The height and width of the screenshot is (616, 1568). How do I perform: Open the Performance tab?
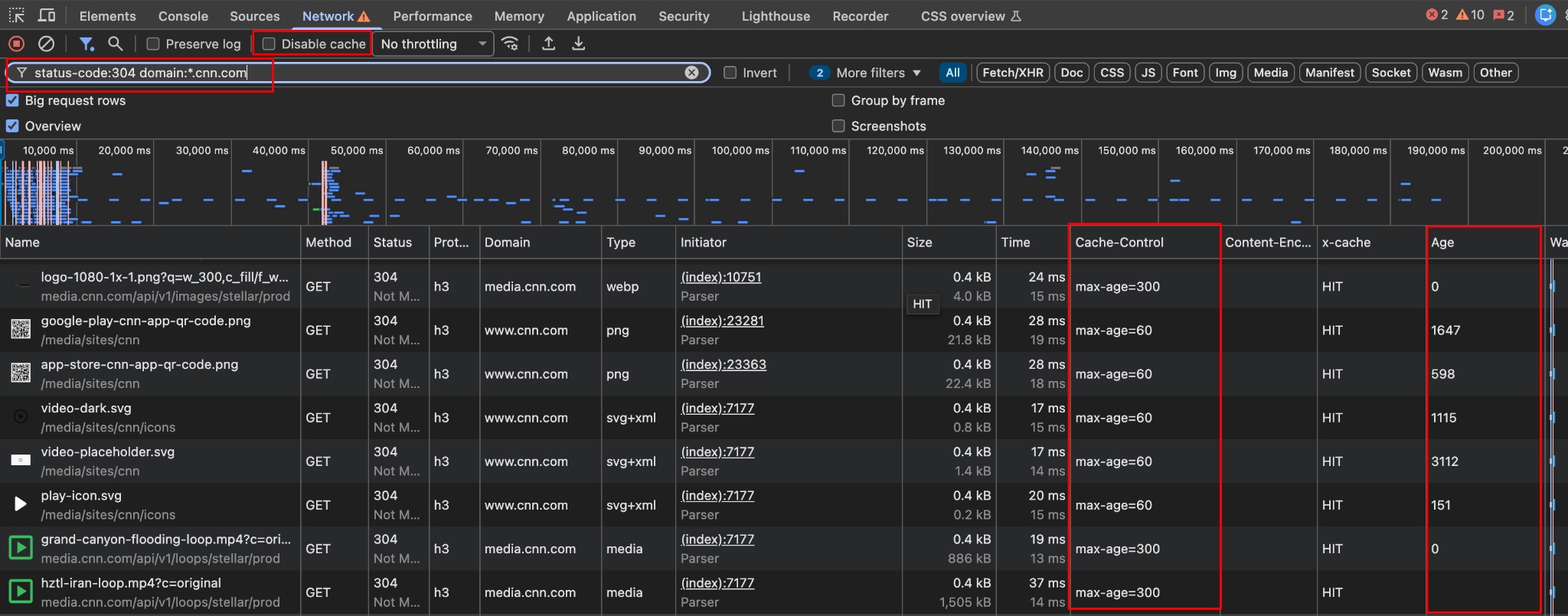pyautogui.click(x=433, y=16)
